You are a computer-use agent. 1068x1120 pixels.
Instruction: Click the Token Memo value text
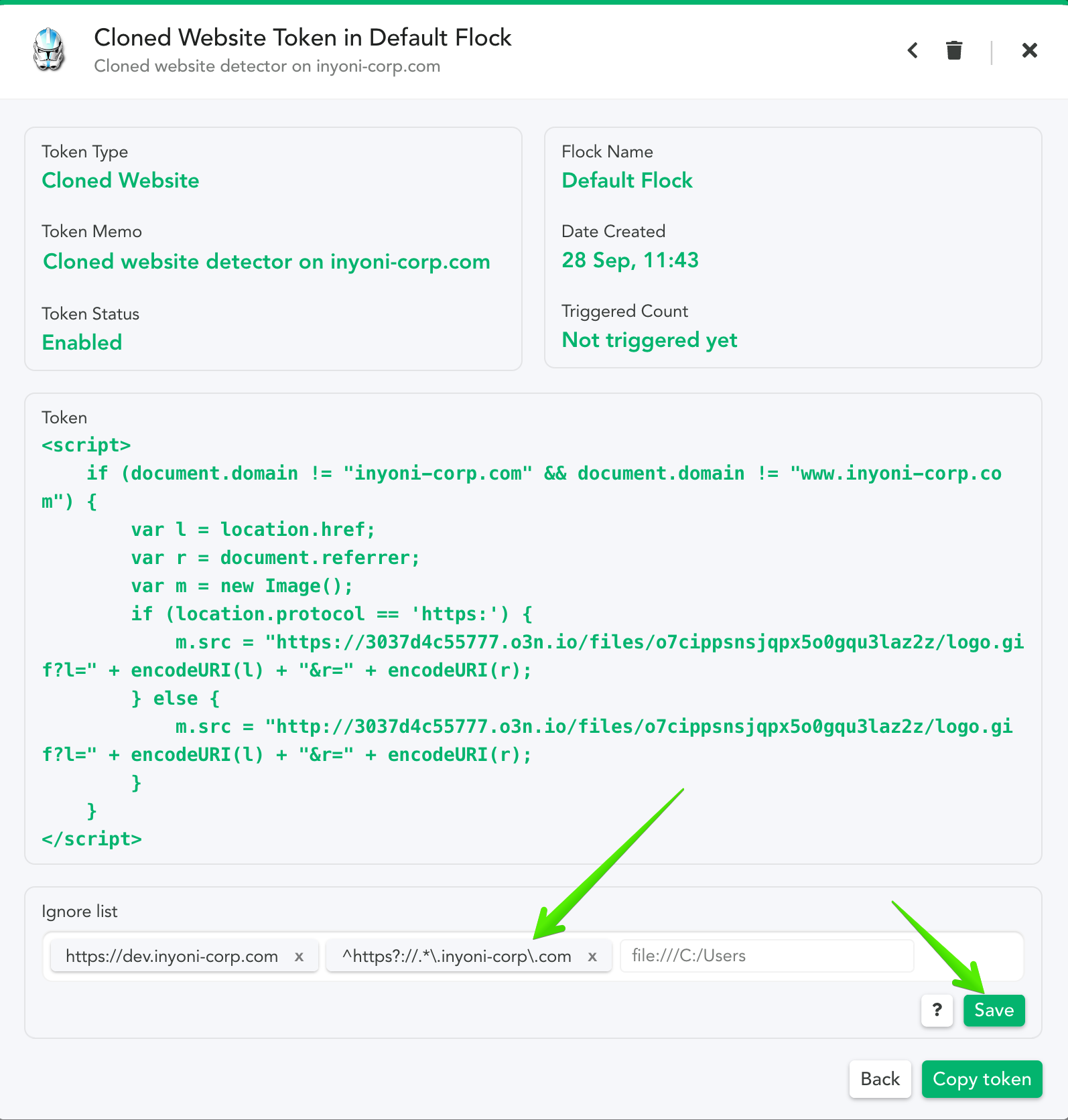(267, 261)
